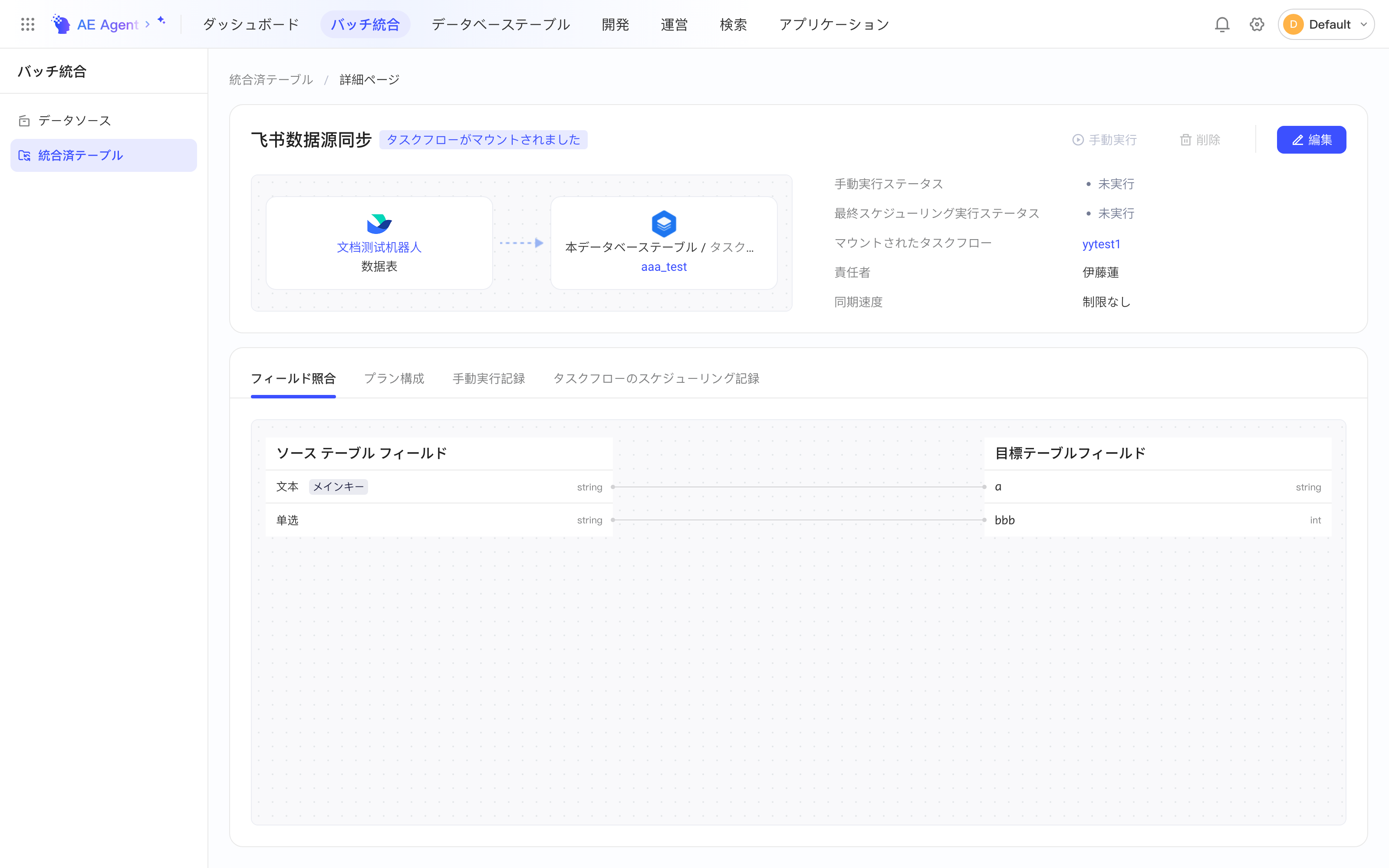
Task: Open the aaa_test table link
Action: click(664, 266)
